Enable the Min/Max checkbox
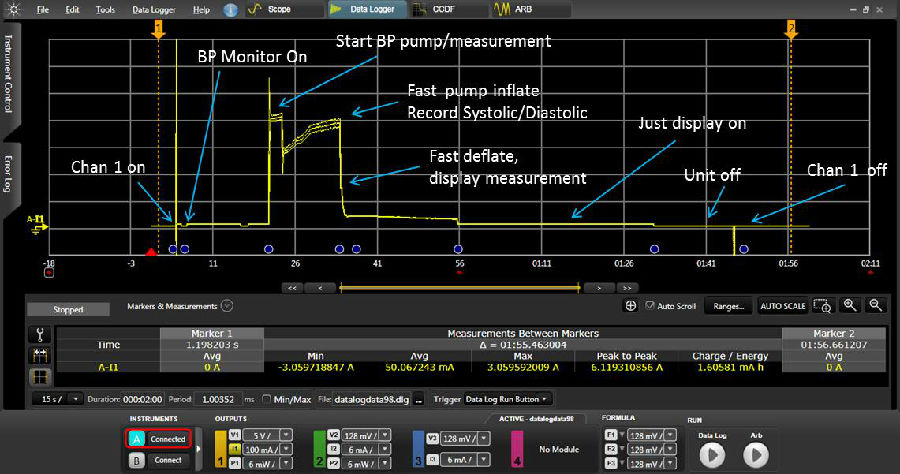Screen dimensions: 900x474 (266, 399)
